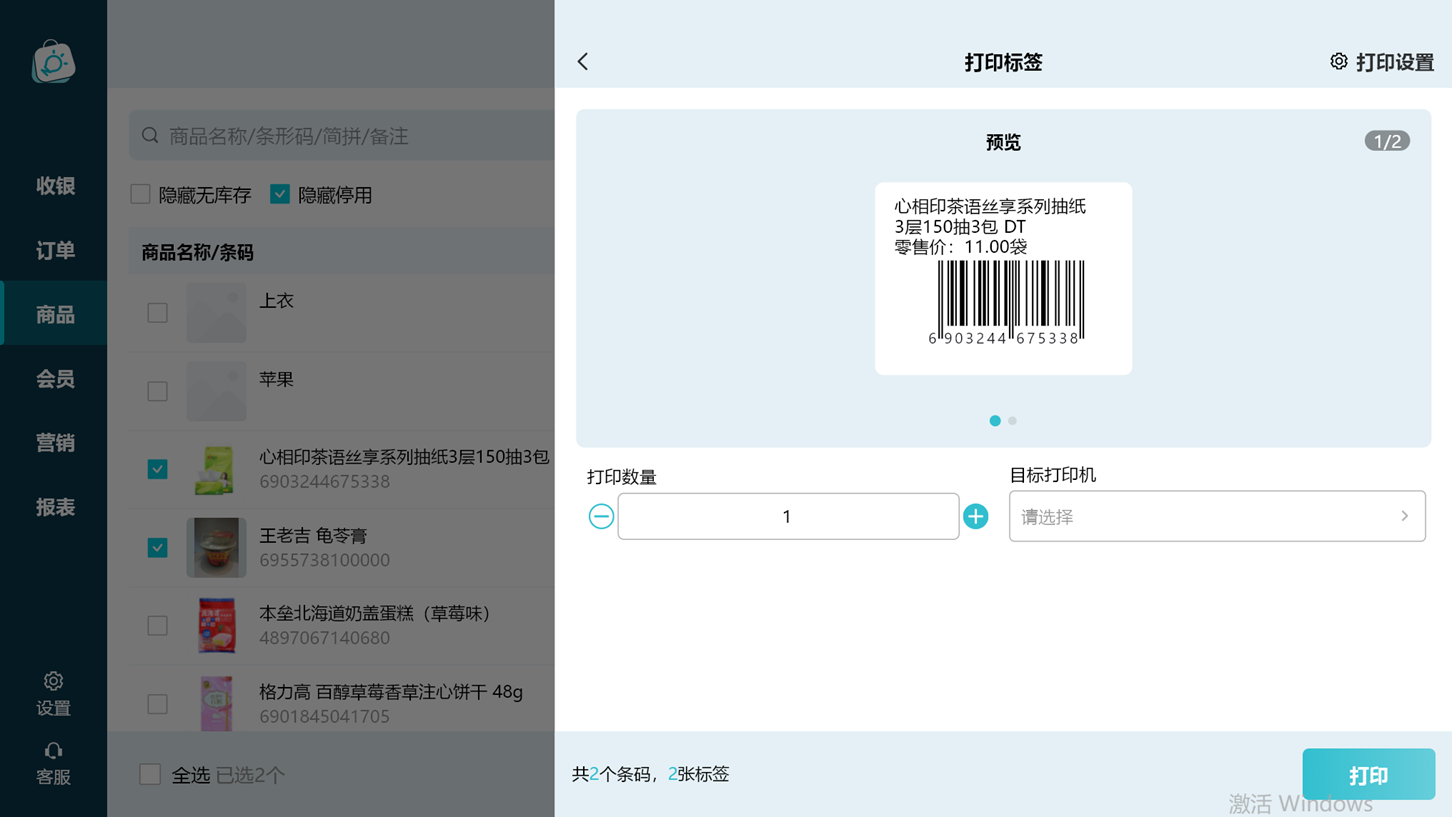Click the search magnifier icon
The width and height of the screenshot is (1452, 817).
pos(150,135)
